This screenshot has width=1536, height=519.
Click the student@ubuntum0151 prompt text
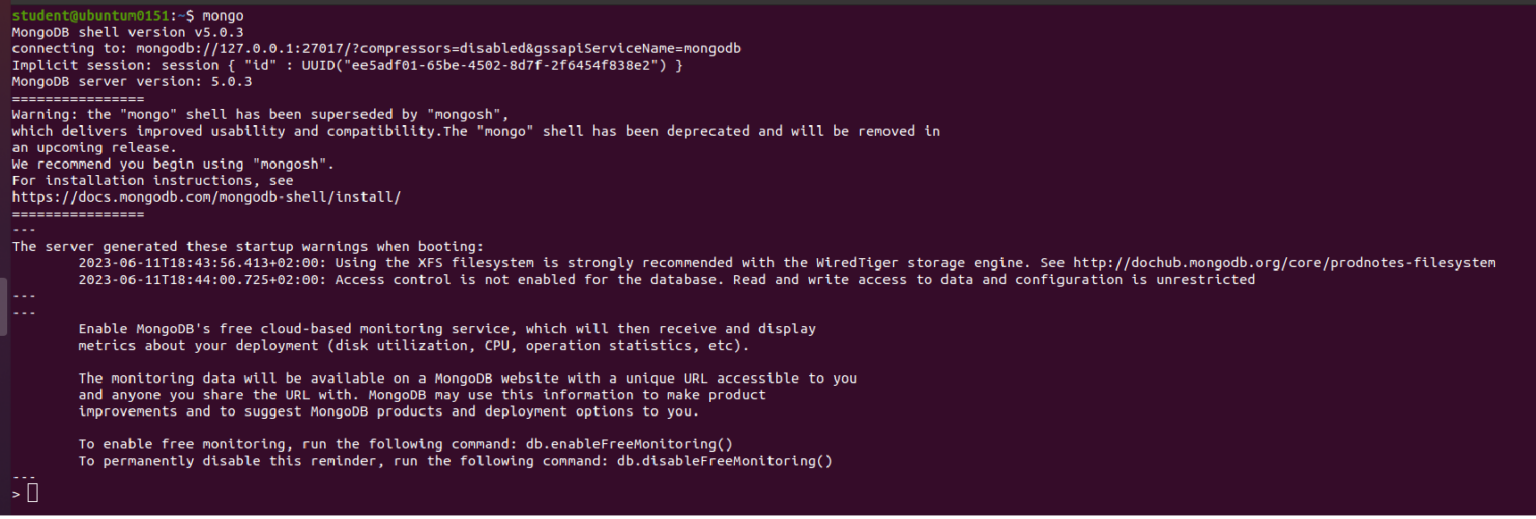click(91, 16)
